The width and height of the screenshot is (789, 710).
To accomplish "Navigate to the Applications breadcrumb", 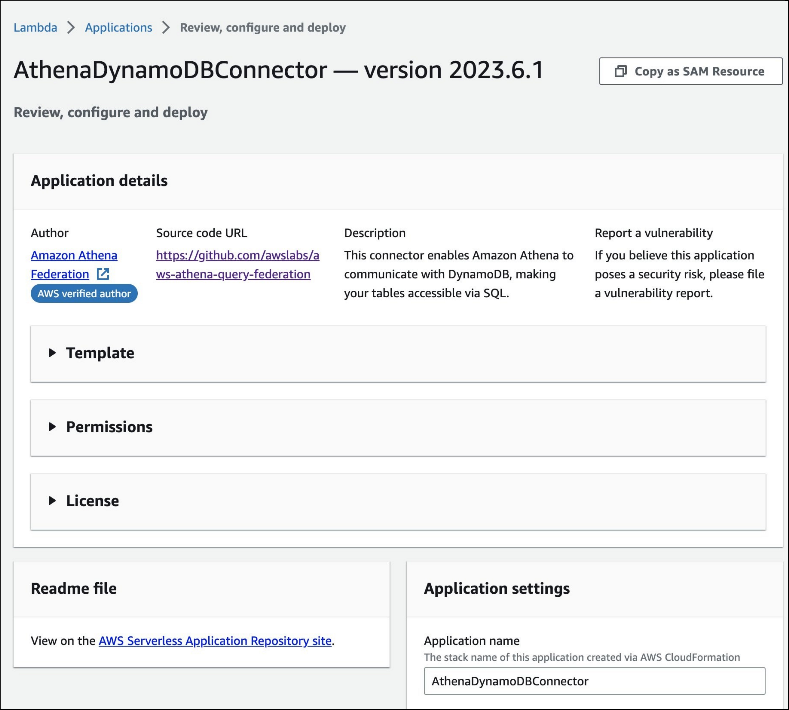I will click(x=118, y=28).
